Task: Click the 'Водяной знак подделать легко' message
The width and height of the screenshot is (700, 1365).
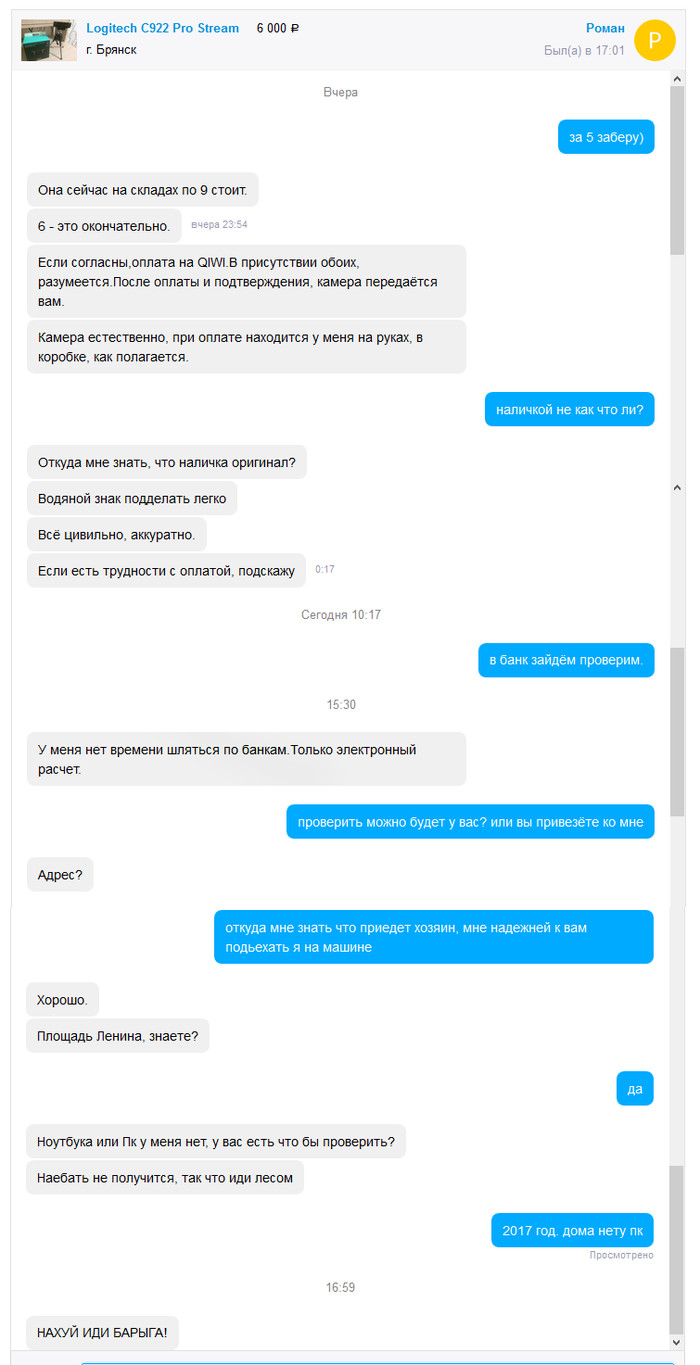Action: tap(132, 498)
